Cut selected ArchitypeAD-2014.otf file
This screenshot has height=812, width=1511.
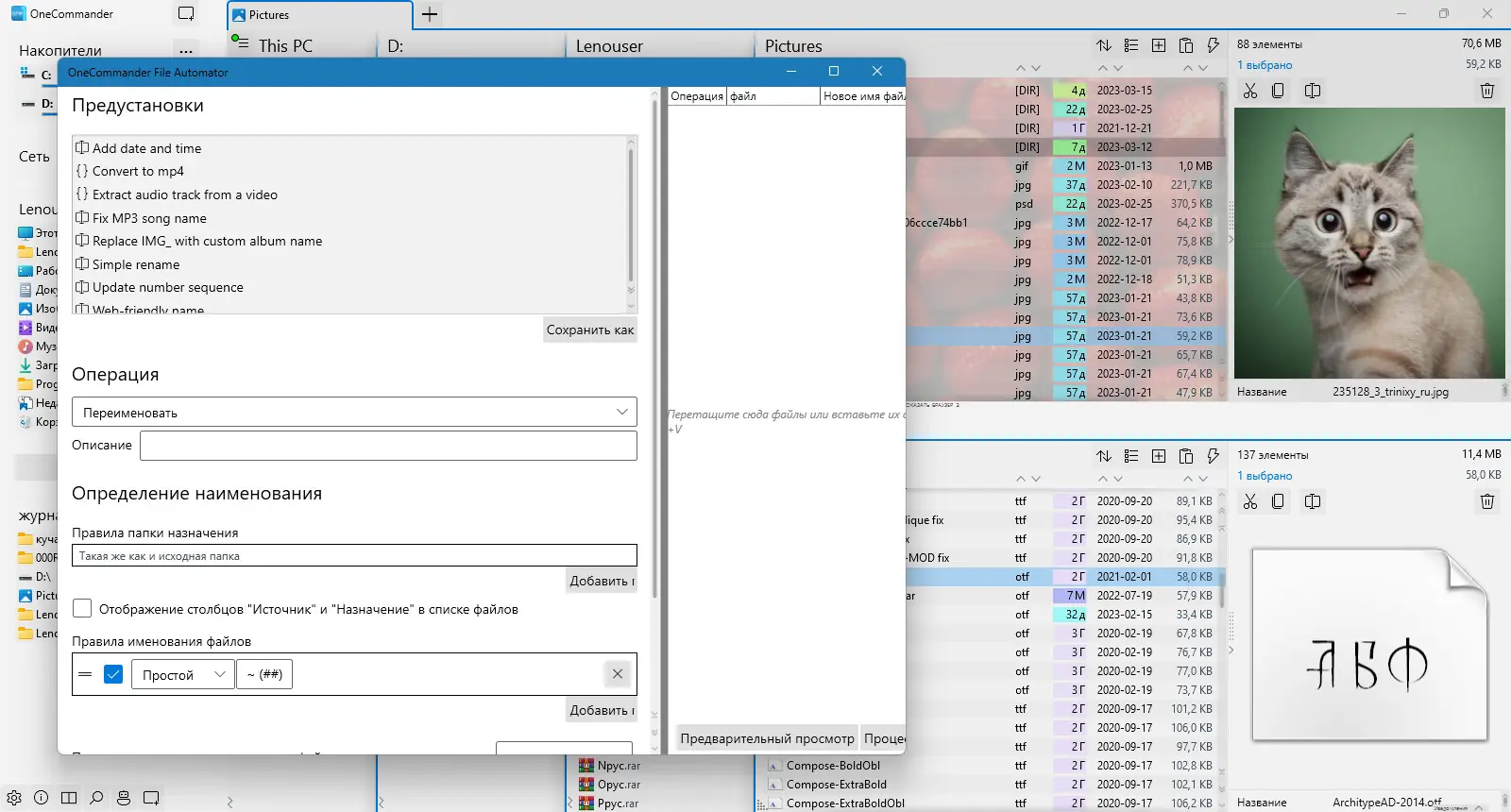[x=1250, y=501]
